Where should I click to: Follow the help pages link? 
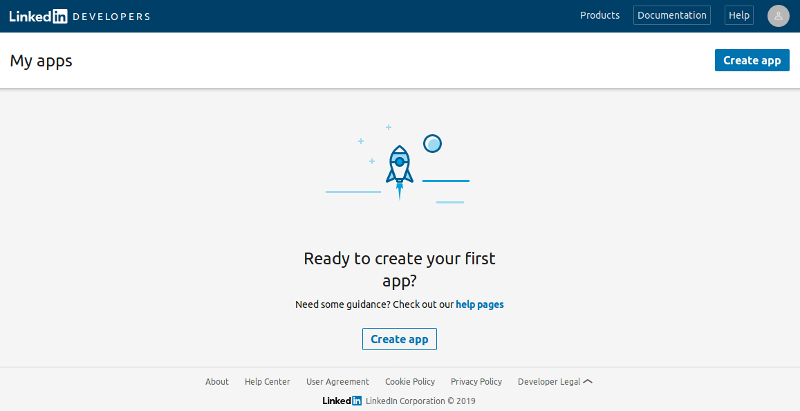(480, 304)
